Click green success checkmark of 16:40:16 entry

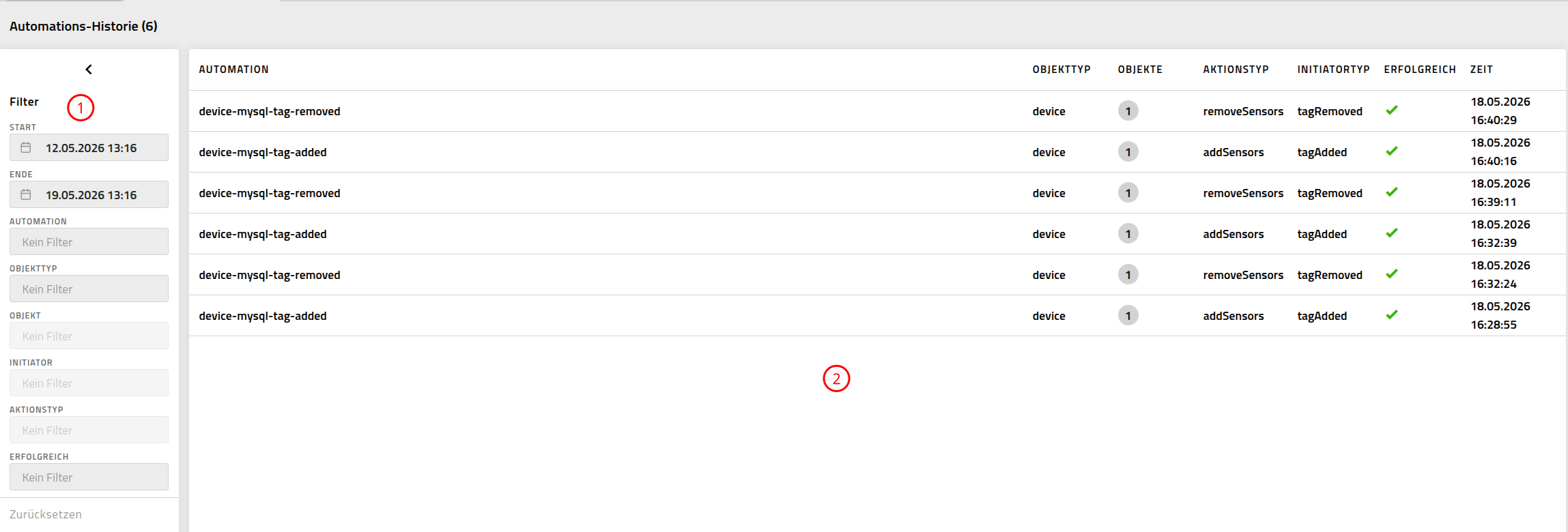click(x=1392, y=151)
